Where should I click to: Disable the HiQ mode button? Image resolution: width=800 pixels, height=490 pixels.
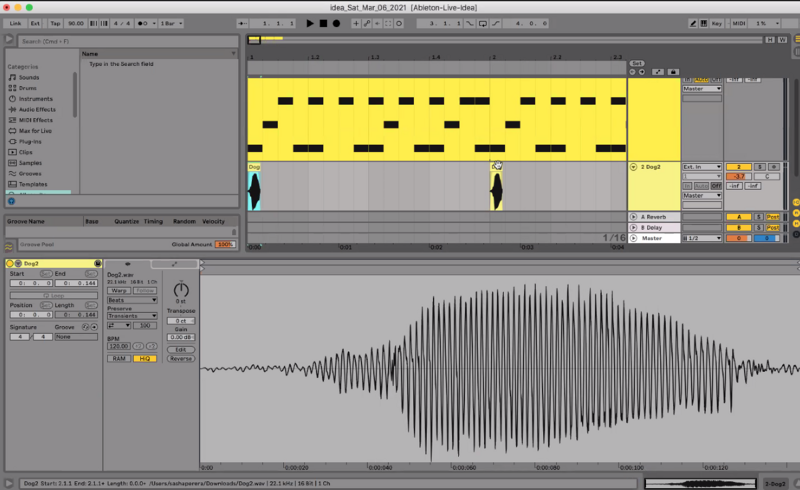click(x=144, y=358)
